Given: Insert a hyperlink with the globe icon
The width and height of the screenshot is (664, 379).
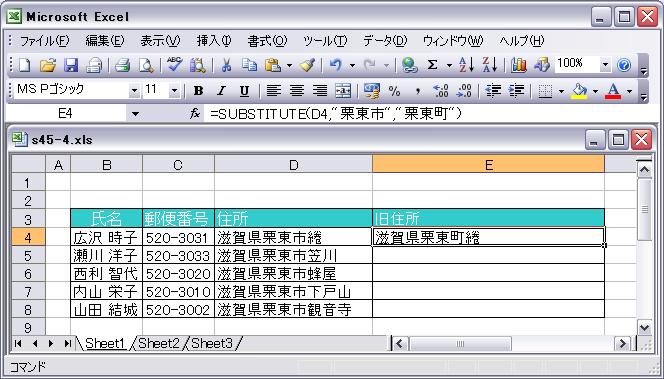Looking at the screenshot, I should pyautogui.click(x=409, y=65).
